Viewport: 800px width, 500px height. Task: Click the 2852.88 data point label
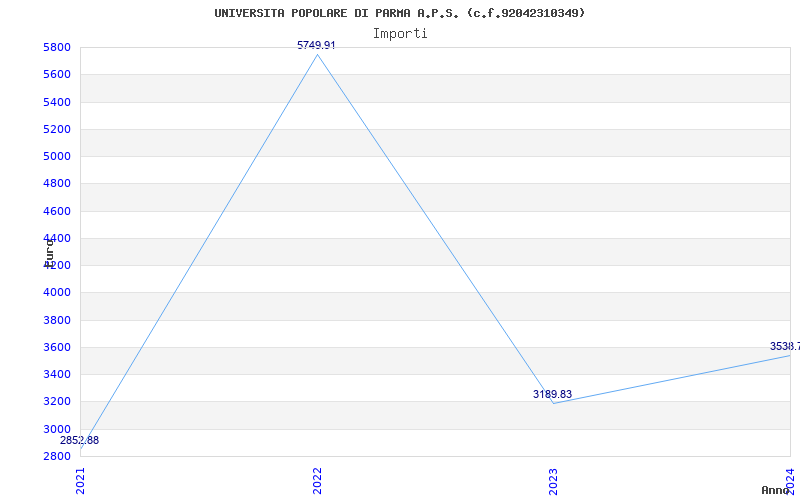pyautogui.click(x=80, y=440)
